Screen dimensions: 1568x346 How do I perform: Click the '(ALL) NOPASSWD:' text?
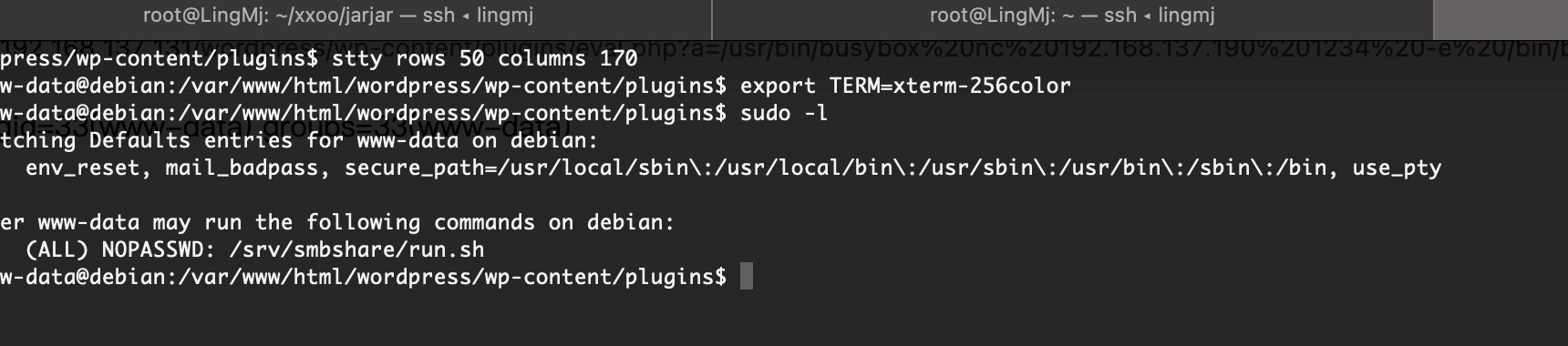pyautogui.click(x=121, y=249)
